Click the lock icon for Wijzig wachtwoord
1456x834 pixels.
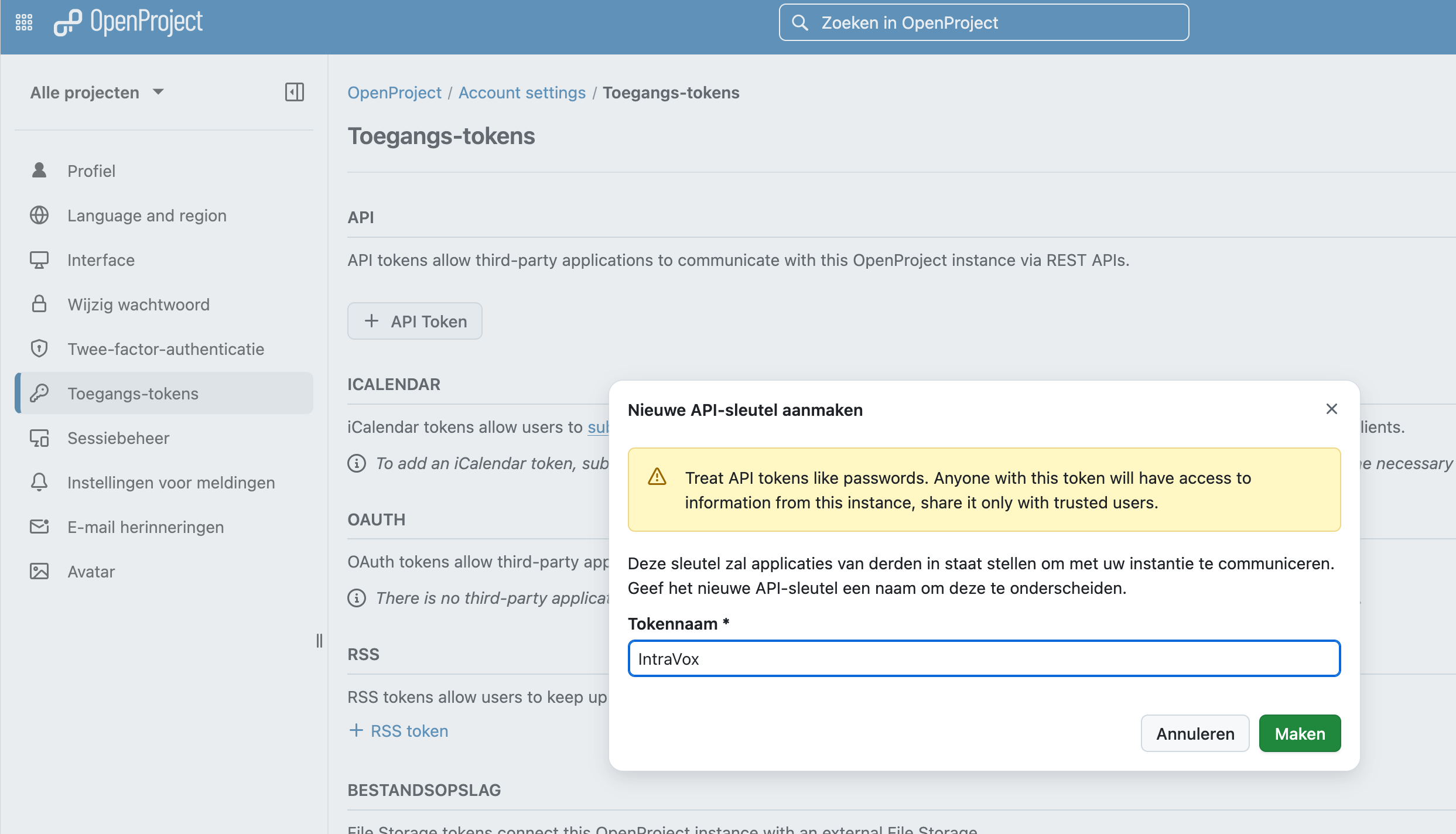[39, 304]
